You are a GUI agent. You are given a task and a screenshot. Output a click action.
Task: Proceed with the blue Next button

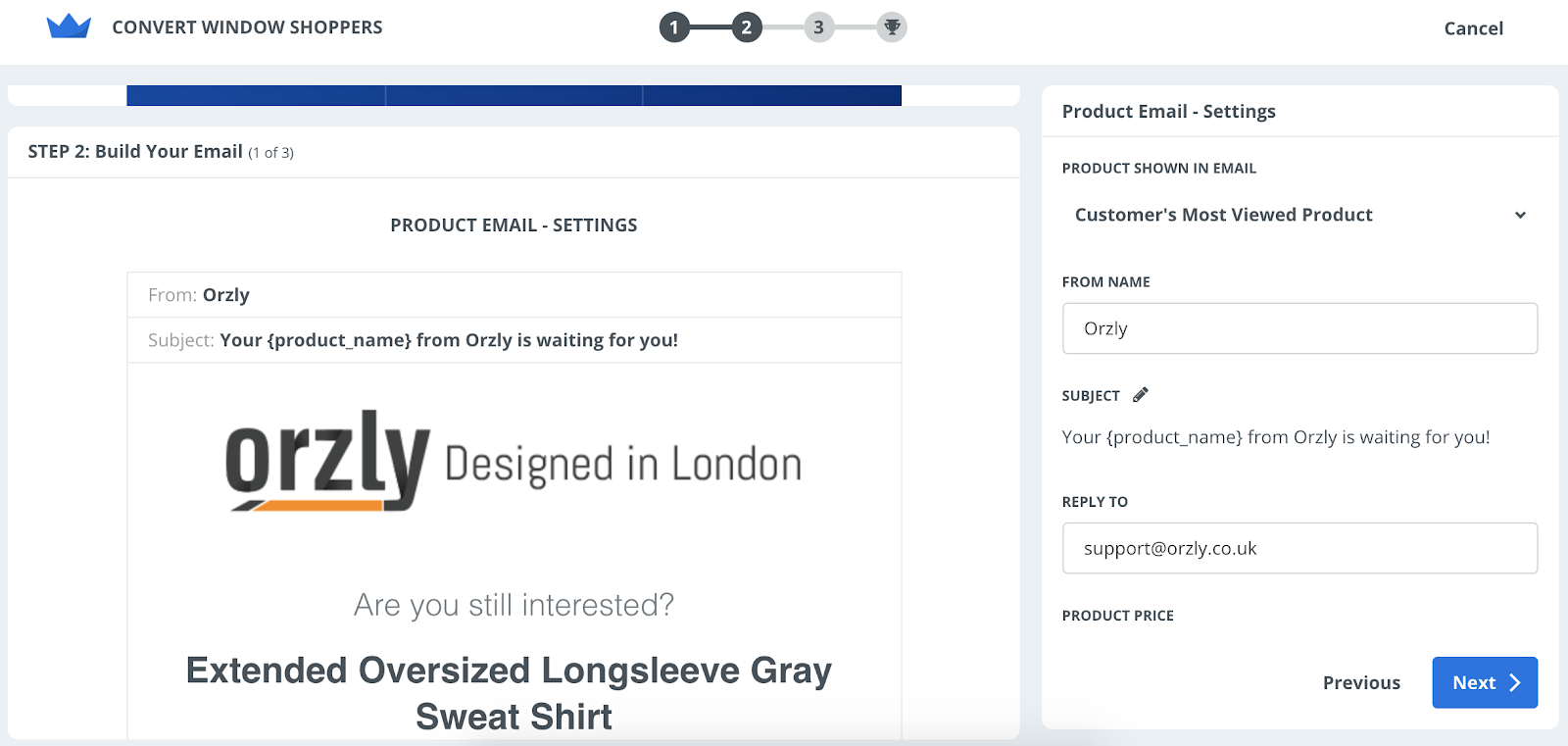click(x=1485, y=682)
